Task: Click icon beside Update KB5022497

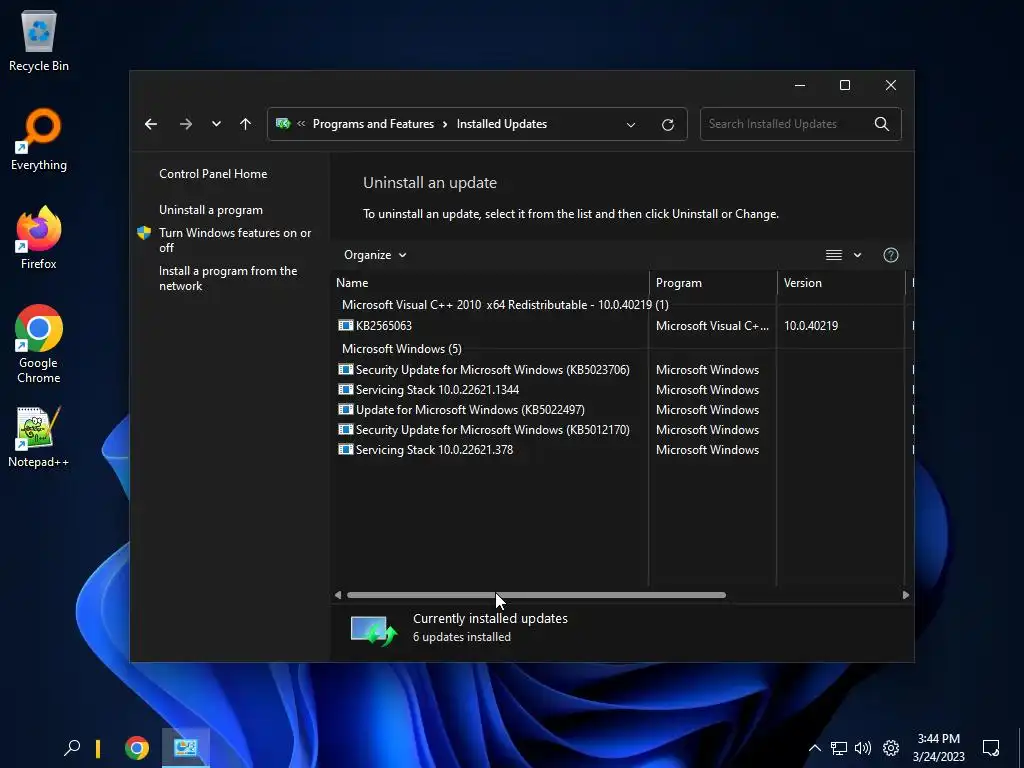Action: pos(345,409)
